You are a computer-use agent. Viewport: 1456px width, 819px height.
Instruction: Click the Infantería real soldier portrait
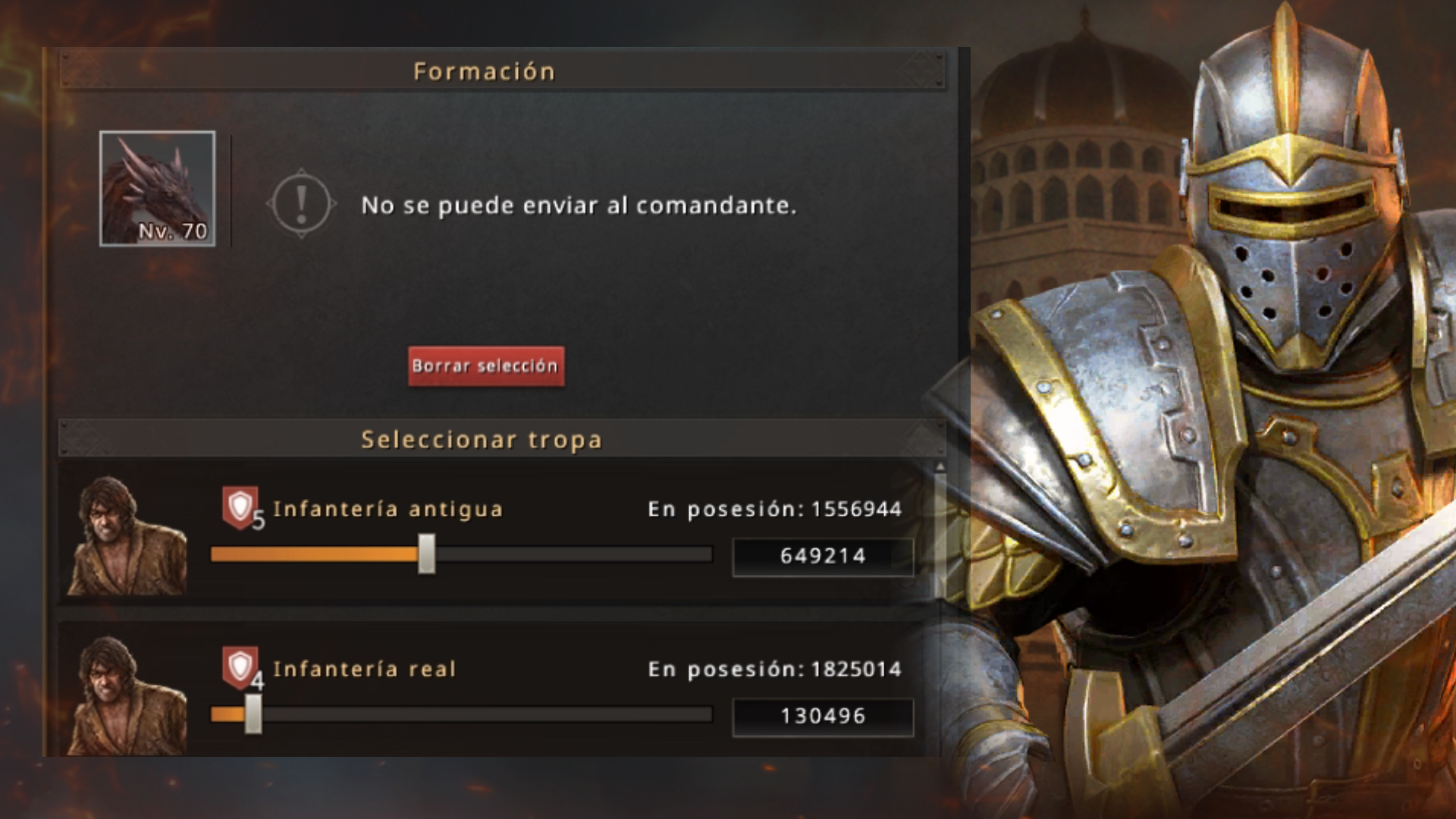pyautogui.click(x=127, y=695)
